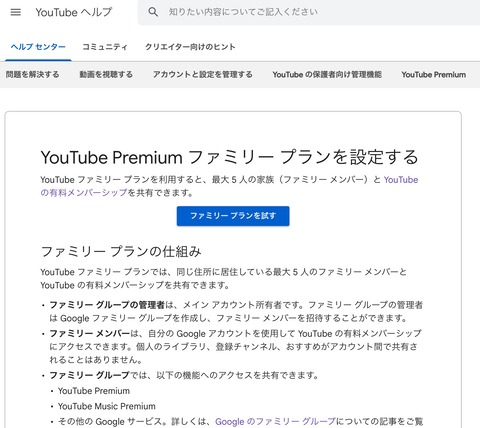This screenshot has width=480, height=428.
Task: Click the search magnifier icon
Action: tap(153, 12)
